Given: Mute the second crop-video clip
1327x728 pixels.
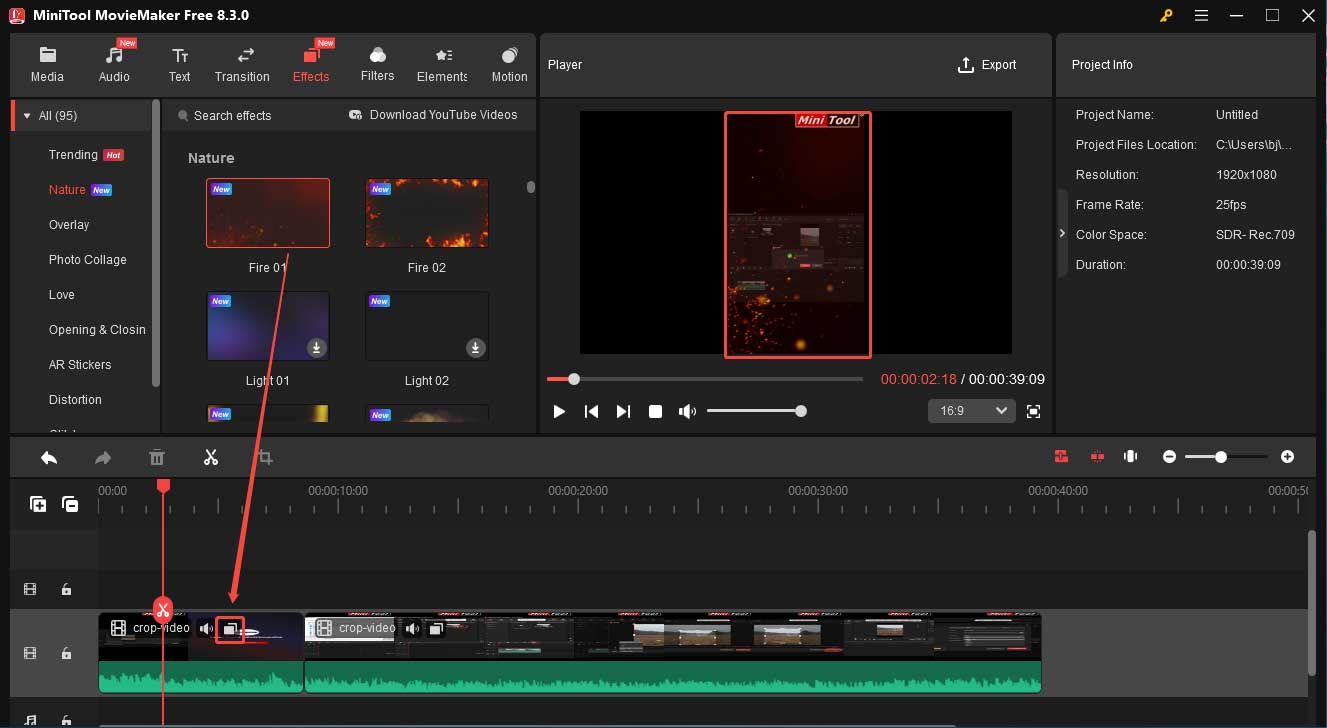Looking at the screenshot, I should point(412,629).
